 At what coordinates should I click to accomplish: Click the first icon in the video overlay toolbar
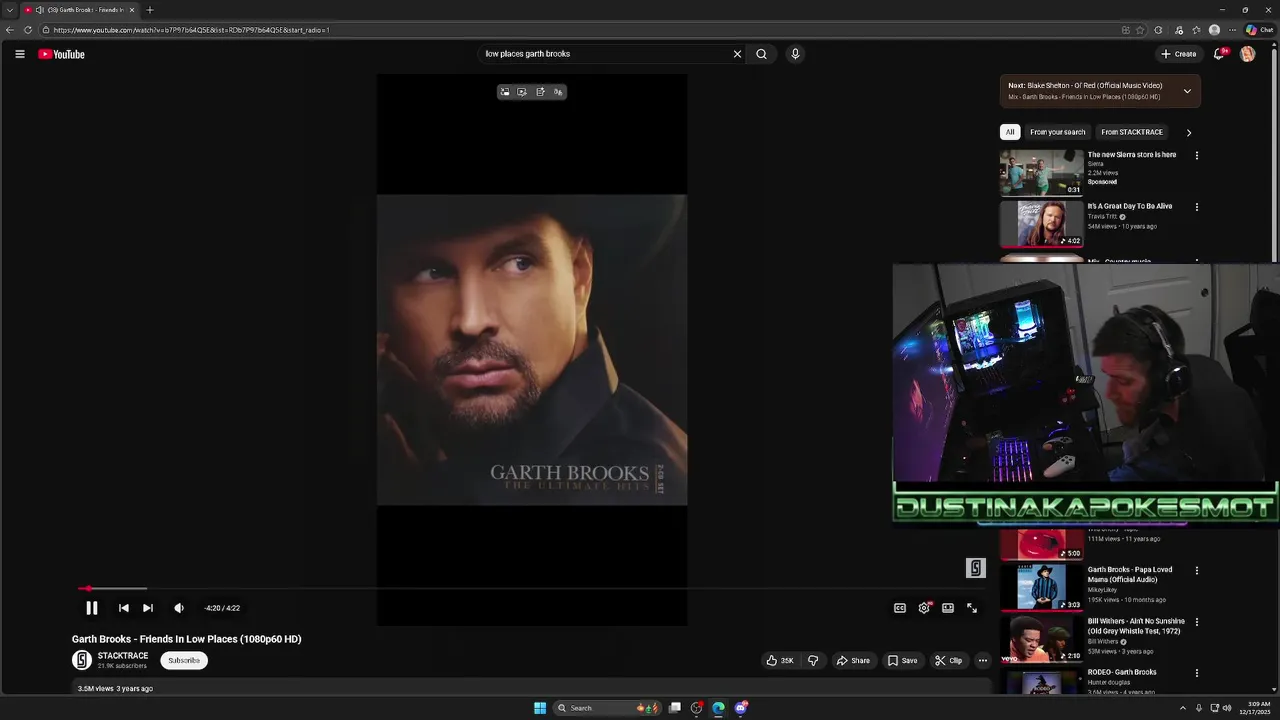coord(505,92)
